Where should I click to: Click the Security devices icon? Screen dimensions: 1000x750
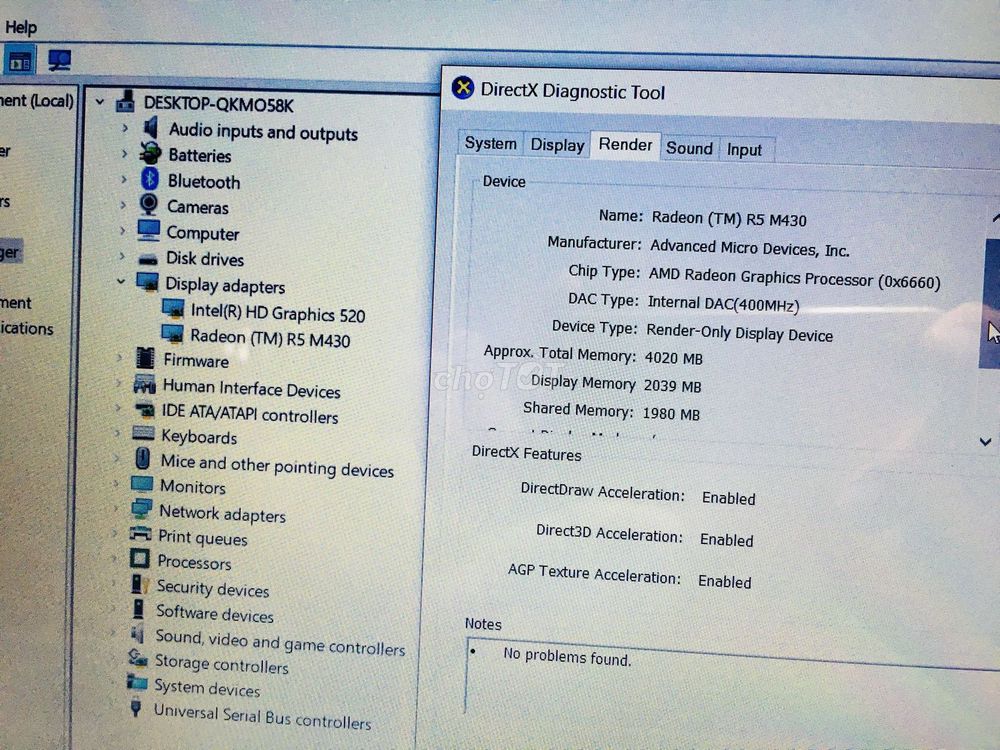pyautogui.click(x=138, y=584)
